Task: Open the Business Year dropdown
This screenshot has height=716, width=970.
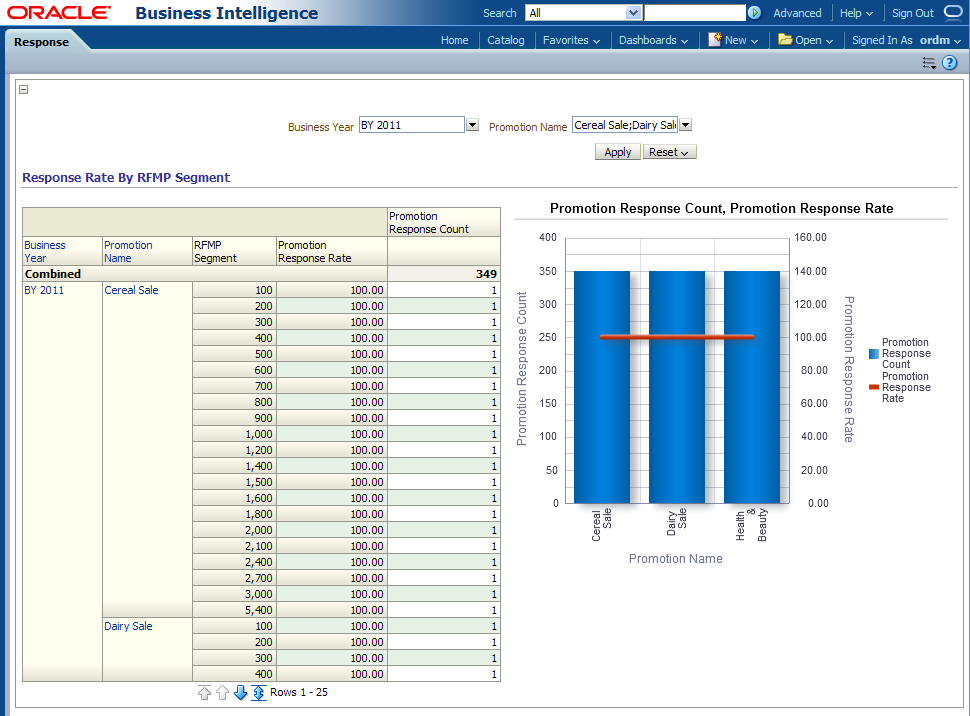Action: [x=472, y=125]
